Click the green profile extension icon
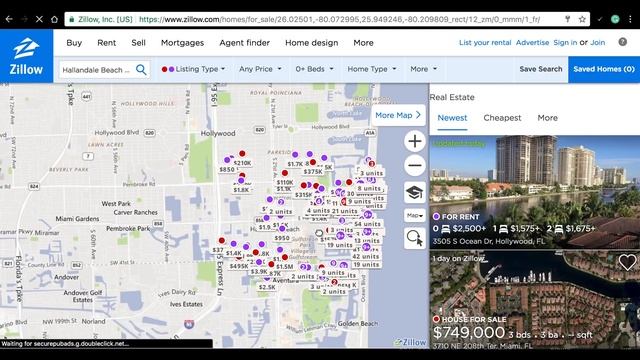 point(615,19)
